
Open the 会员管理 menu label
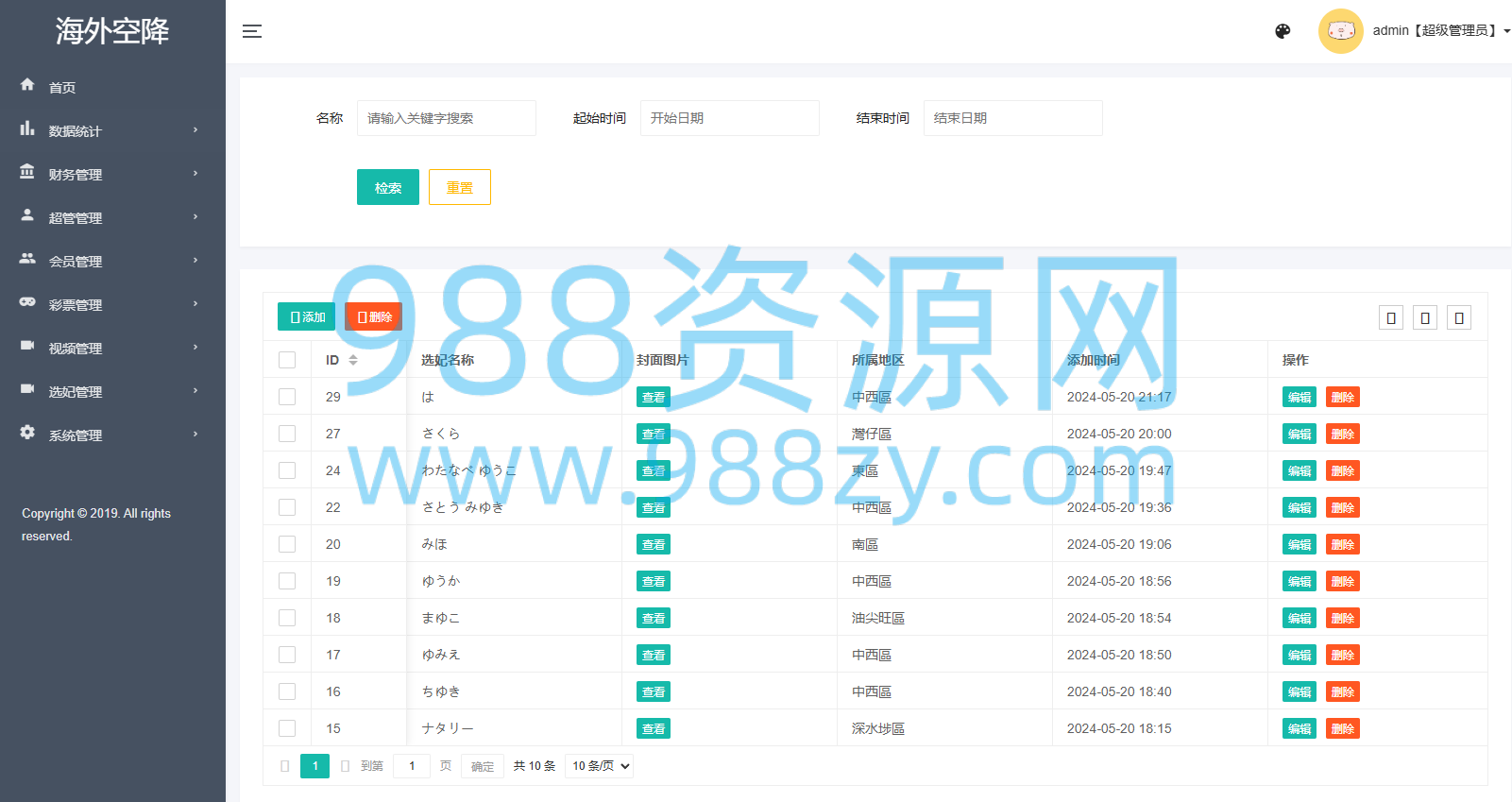point(76,262)
